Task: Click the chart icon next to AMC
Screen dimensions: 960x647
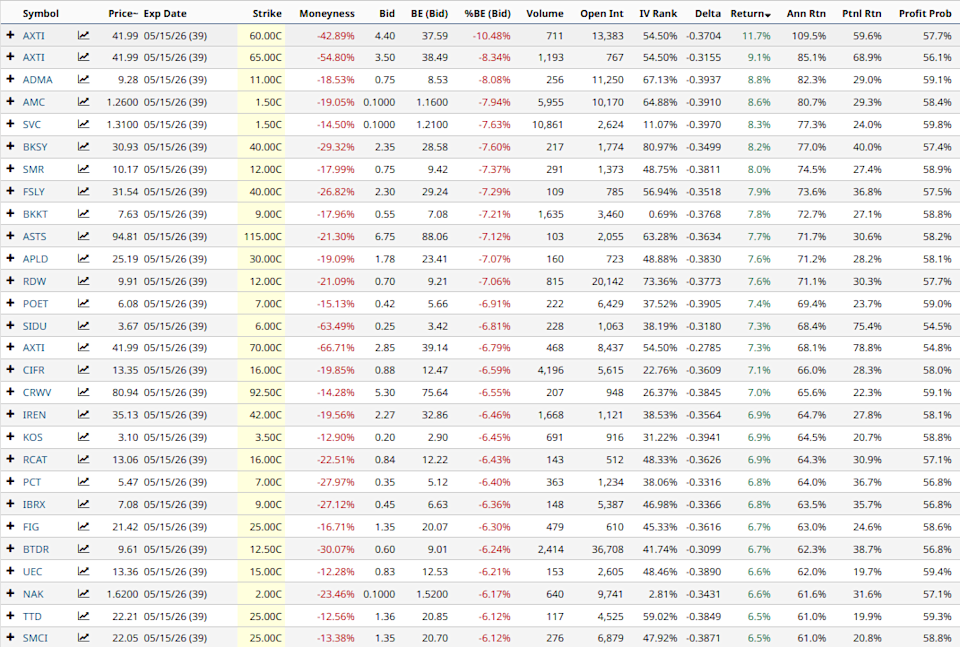Action: pos(83,102)
